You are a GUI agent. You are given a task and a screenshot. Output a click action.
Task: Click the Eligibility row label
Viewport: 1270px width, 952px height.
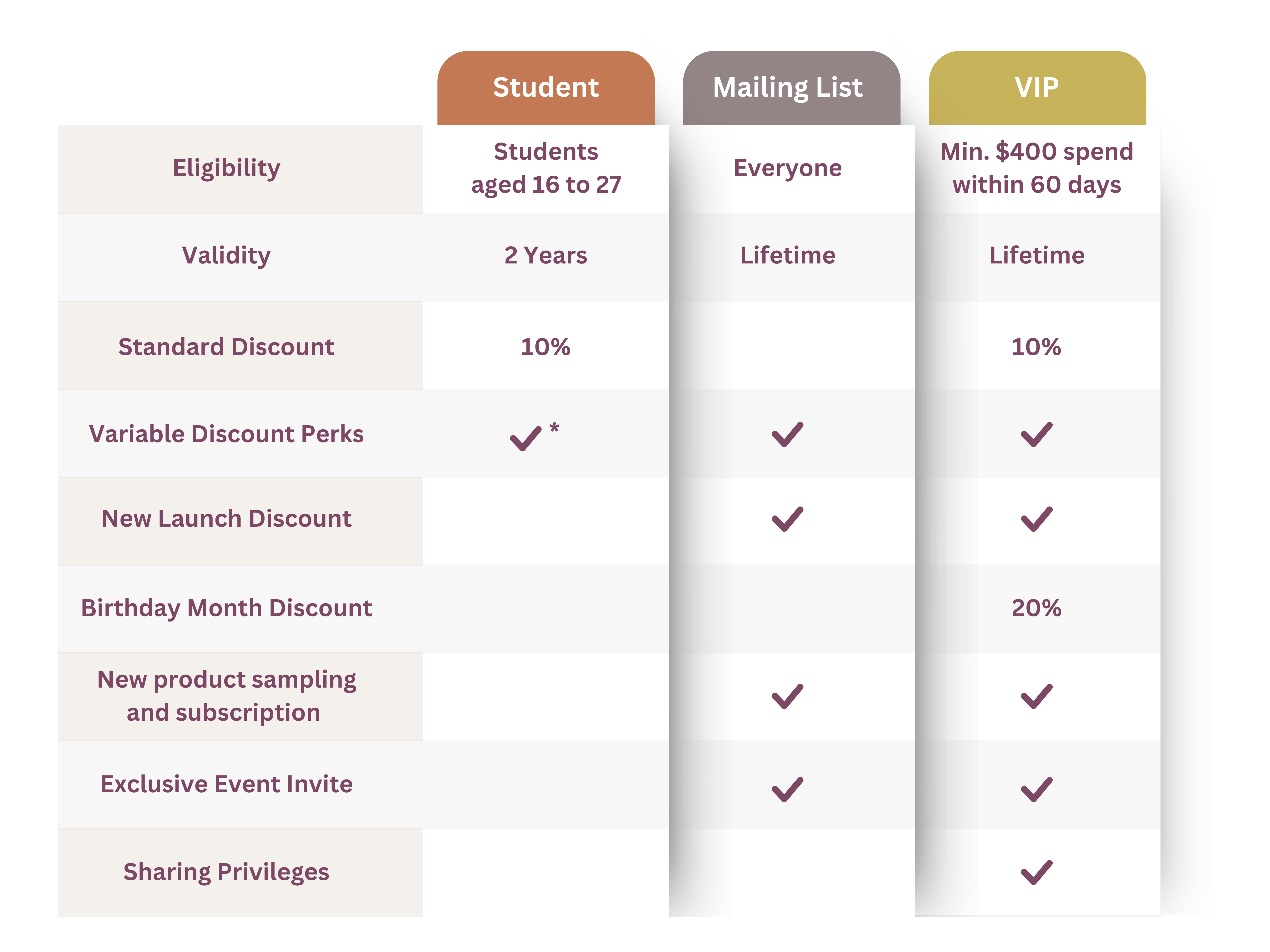[x=226, y=168]
